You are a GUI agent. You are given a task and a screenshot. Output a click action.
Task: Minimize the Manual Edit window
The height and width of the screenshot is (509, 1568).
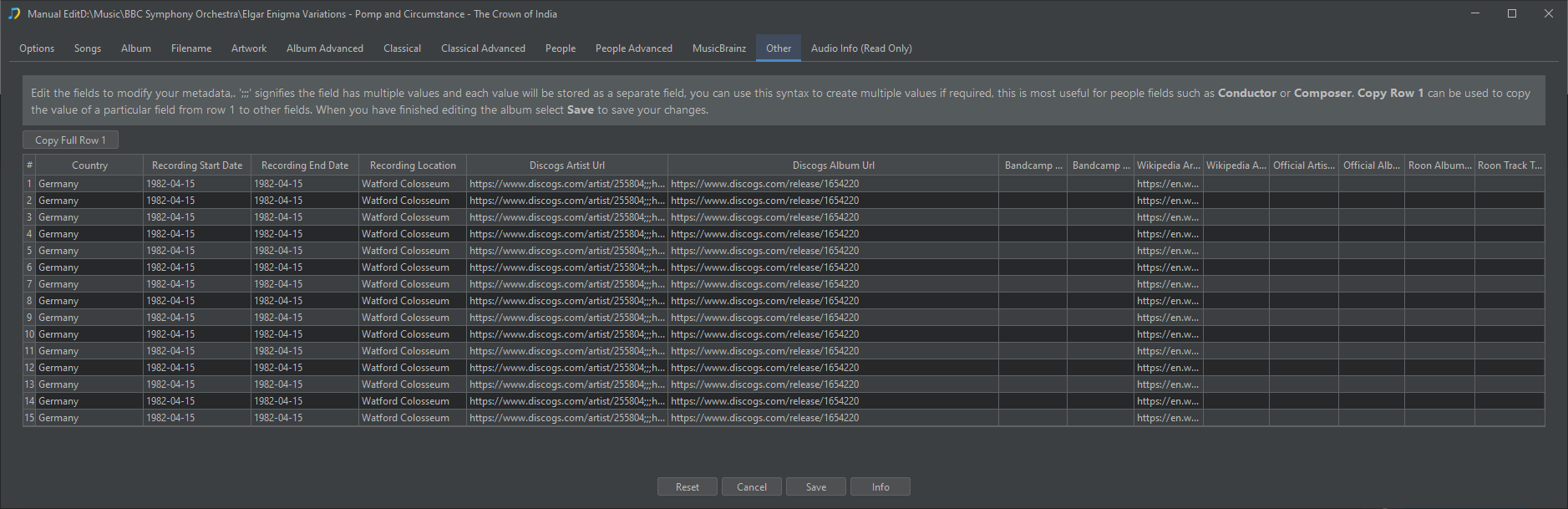1475,13
